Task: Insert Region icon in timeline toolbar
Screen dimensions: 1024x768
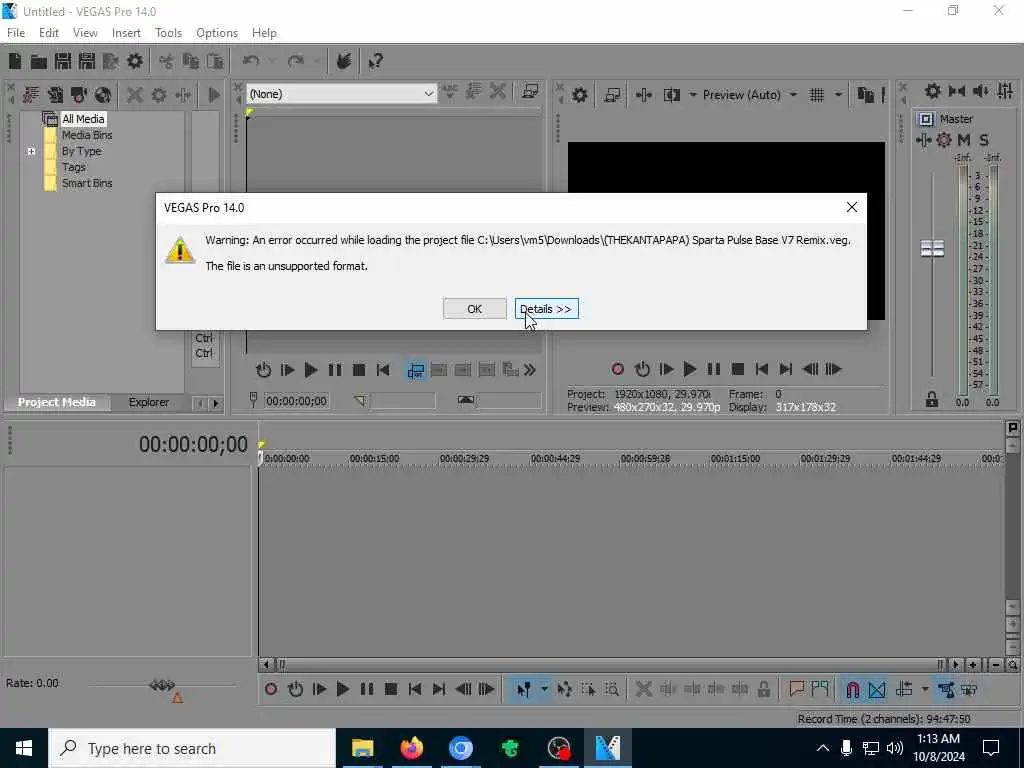Action: point(820,689)
